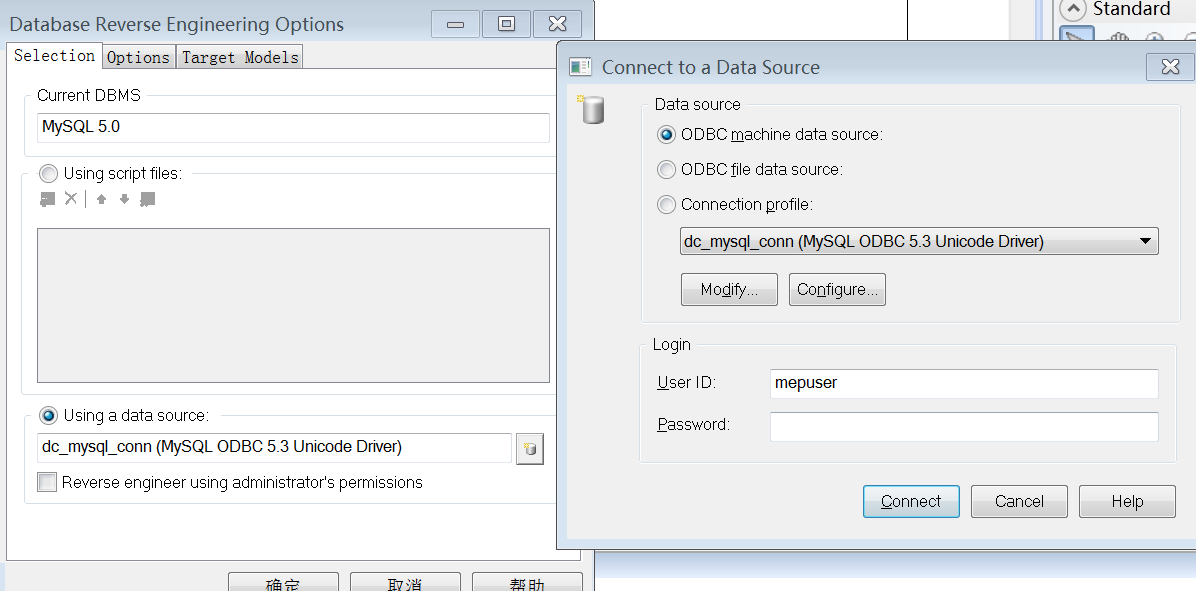
Task: Click the add script file icon
Action: (47, 199)
